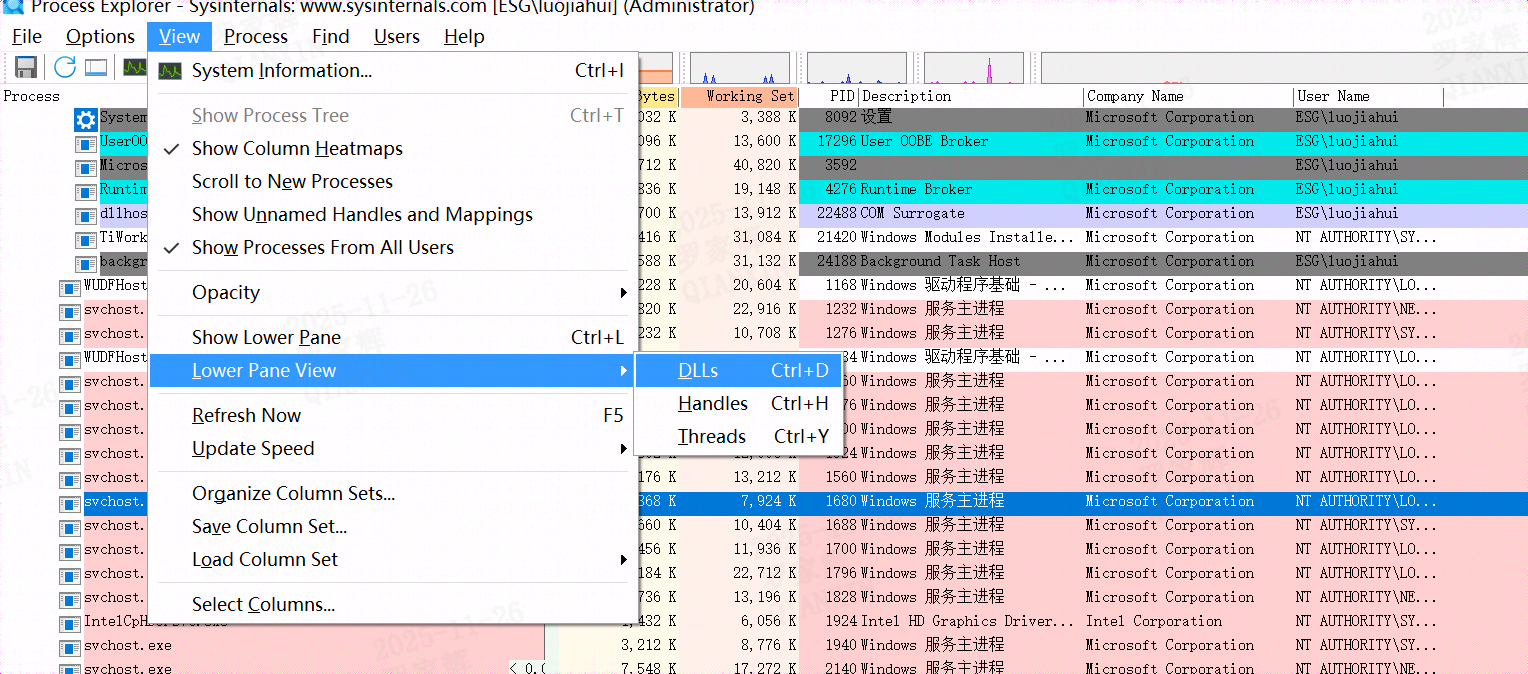1528x674 pixels.
Task: Select the Runtime Broker description cell
Action: tap(916, 189)
